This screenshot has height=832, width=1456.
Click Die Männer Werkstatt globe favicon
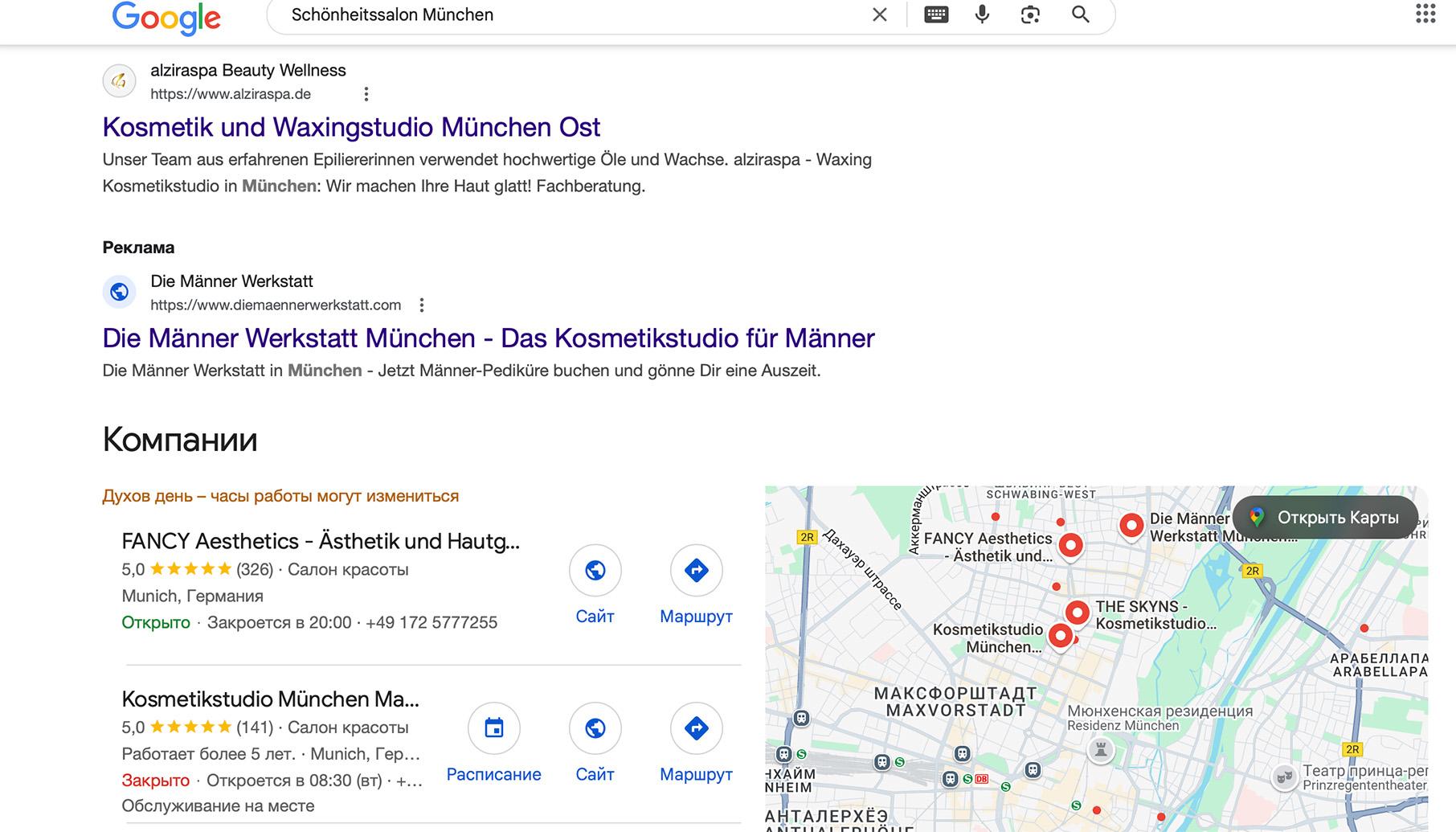(x=119, y=292)
